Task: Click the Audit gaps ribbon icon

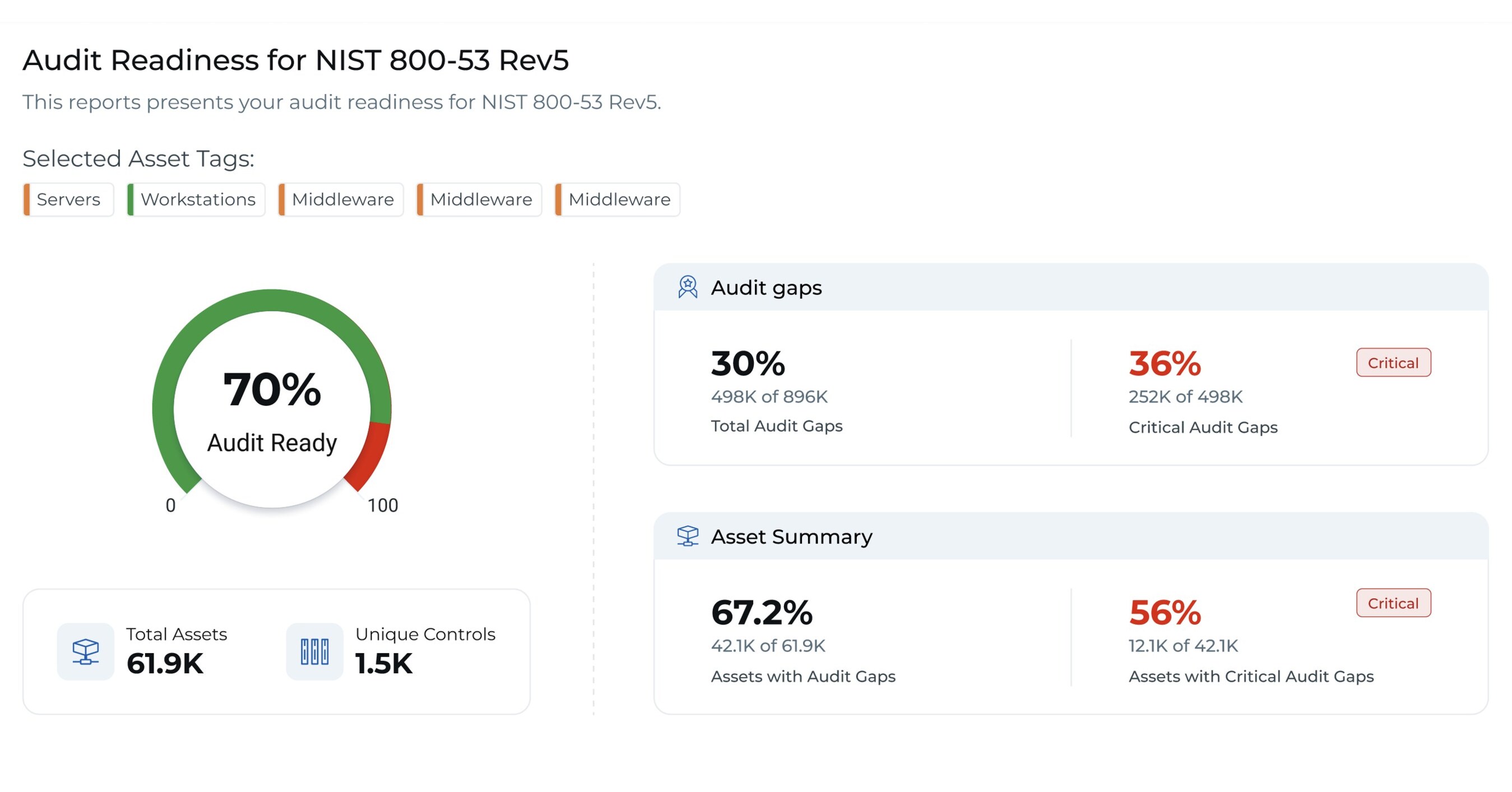Action: (x=688, y=287)
